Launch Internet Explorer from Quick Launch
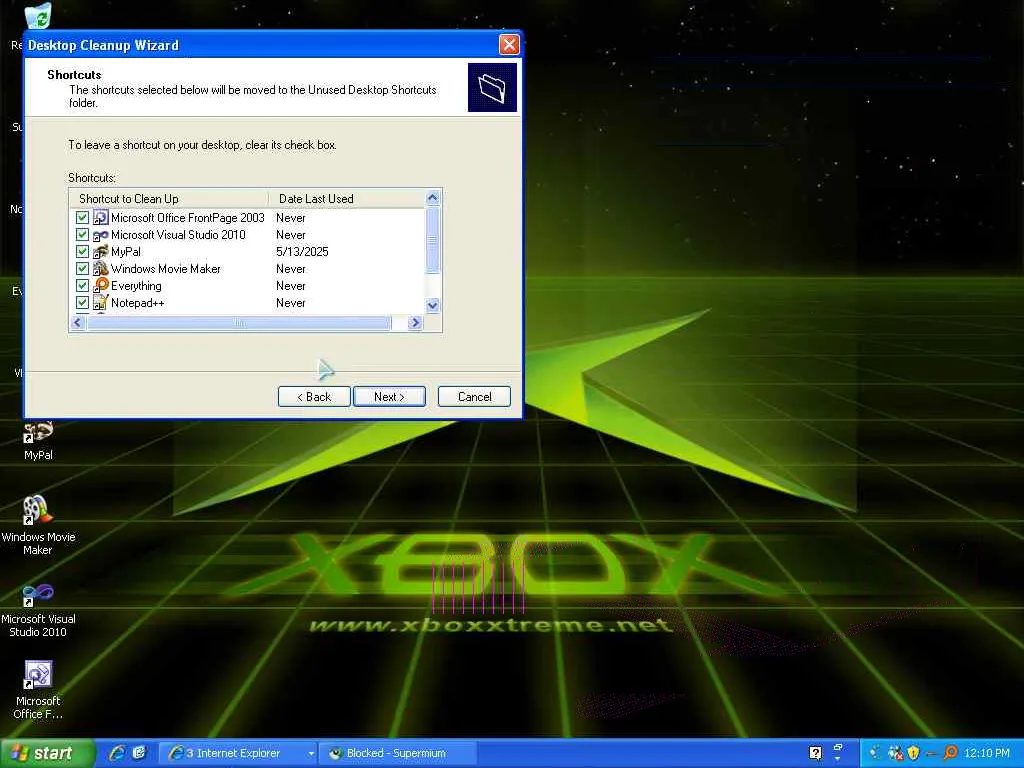 117,753
